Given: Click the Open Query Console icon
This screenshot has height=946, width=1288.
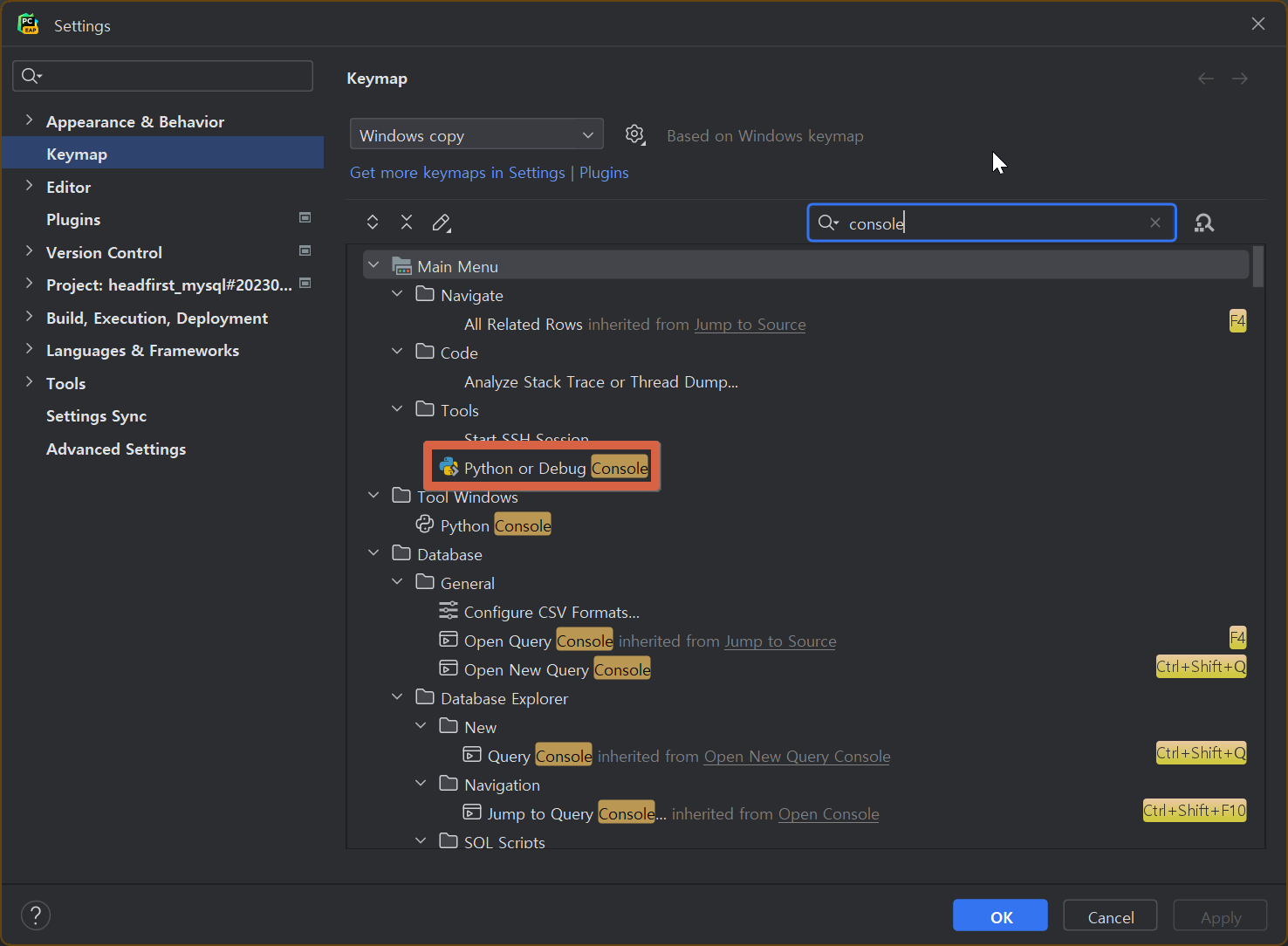Looking at the screenshot, I should 449,640.
